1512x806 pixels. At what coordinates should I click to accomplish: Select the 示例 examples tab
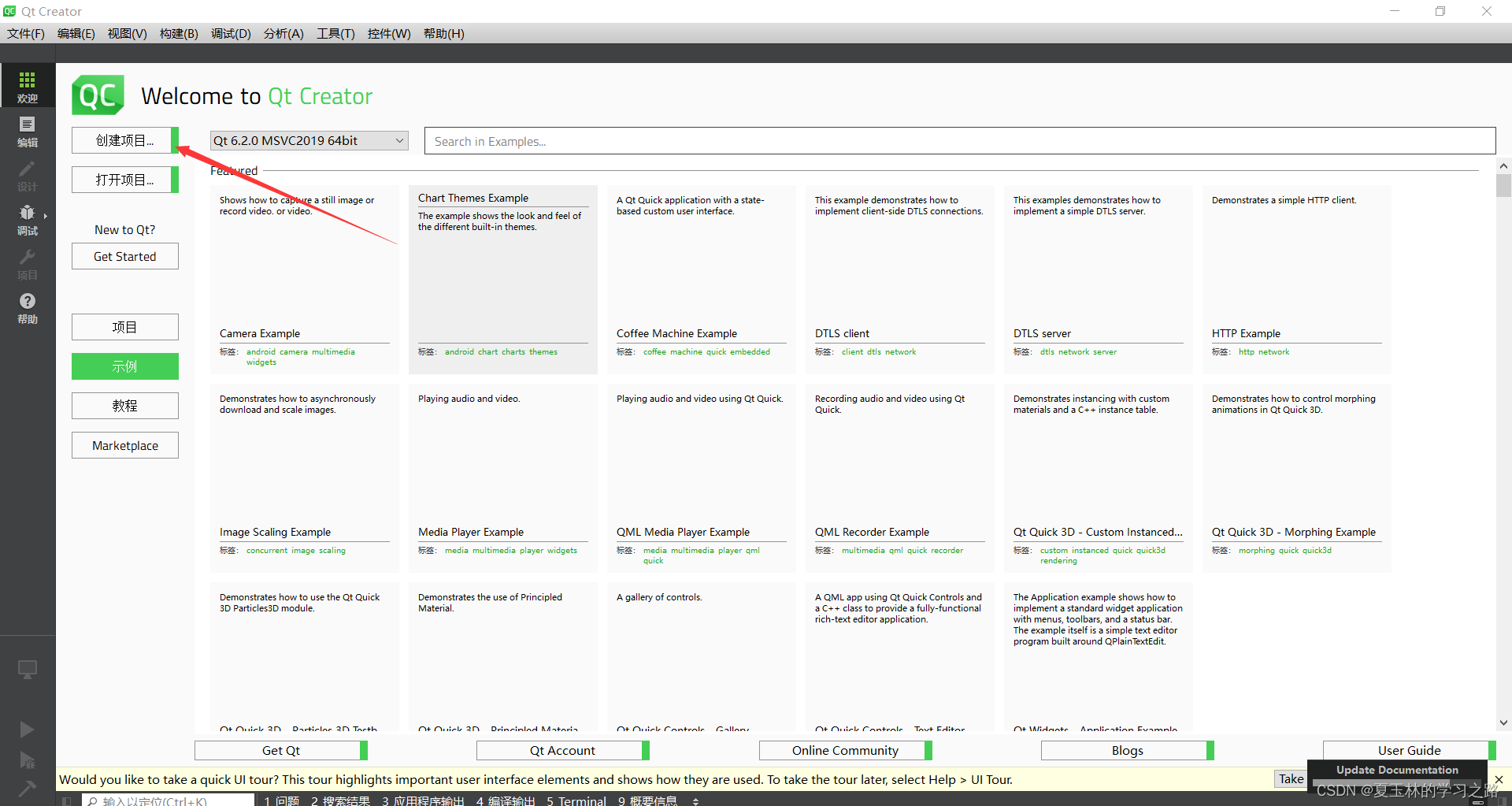[x=125, y=366]
